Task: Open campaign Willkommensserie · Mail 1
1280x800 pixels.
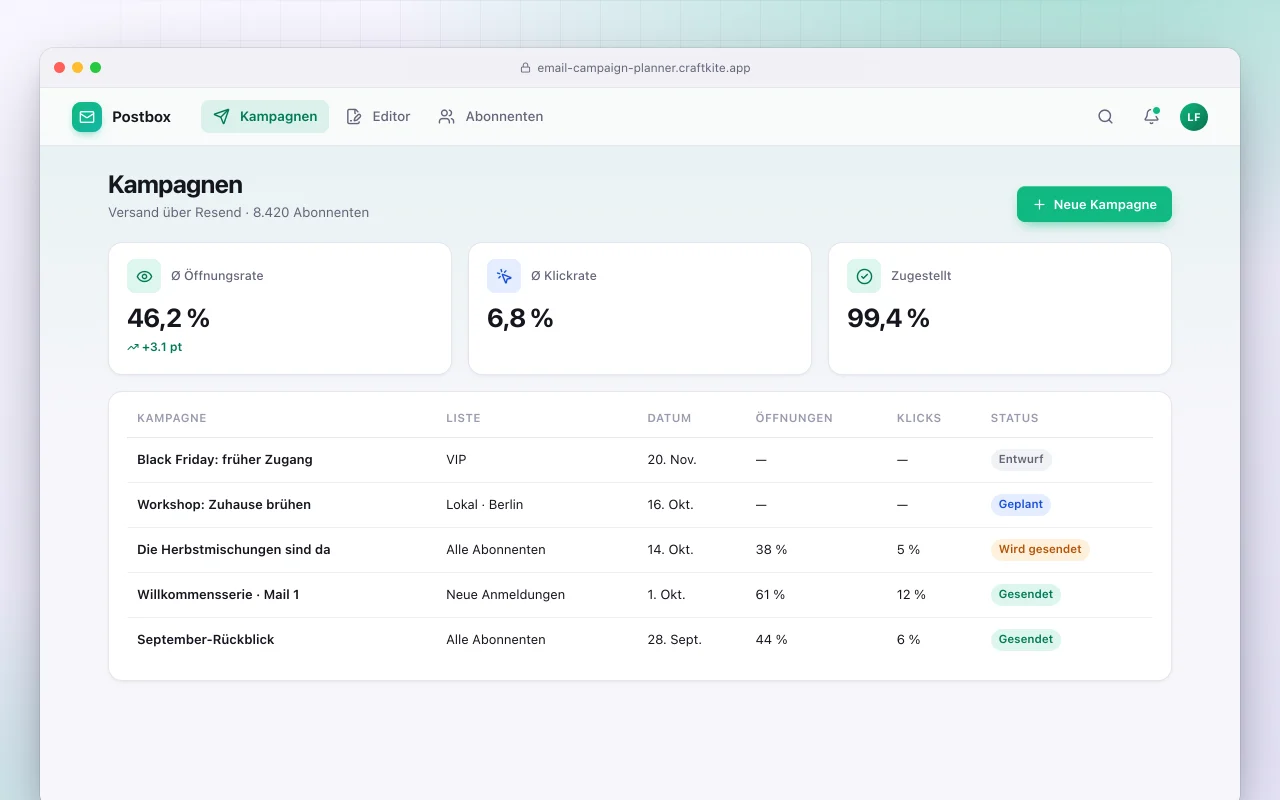Action: [x=218, y=595]
